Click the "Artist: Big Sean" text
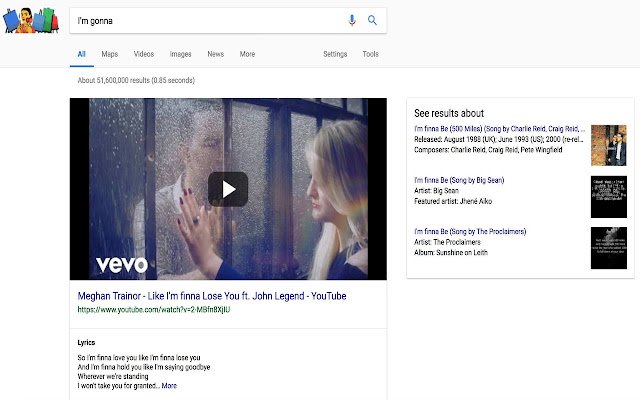 click(436, 191)
